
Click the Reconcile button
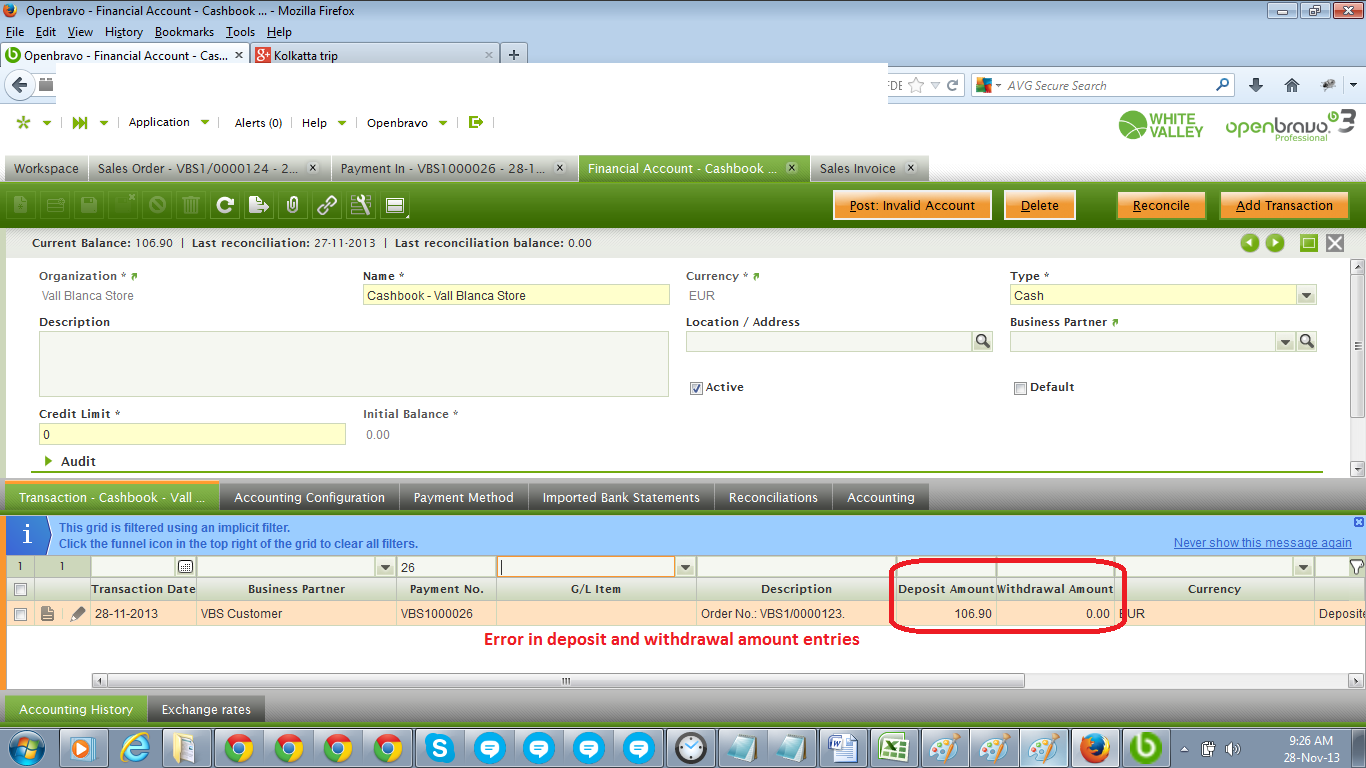1161,205
